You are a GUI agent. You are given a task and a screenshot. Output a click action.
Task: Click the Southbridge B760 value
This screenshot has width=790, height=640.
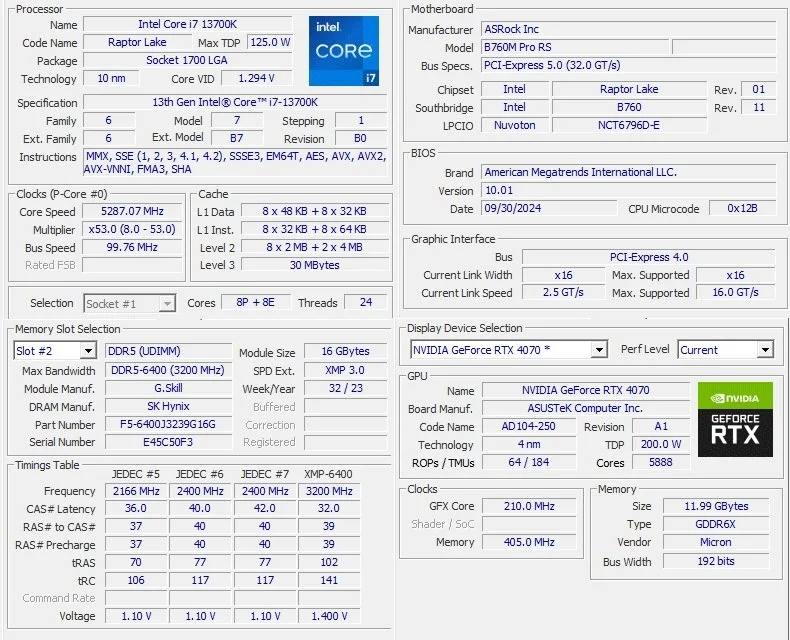629,107
